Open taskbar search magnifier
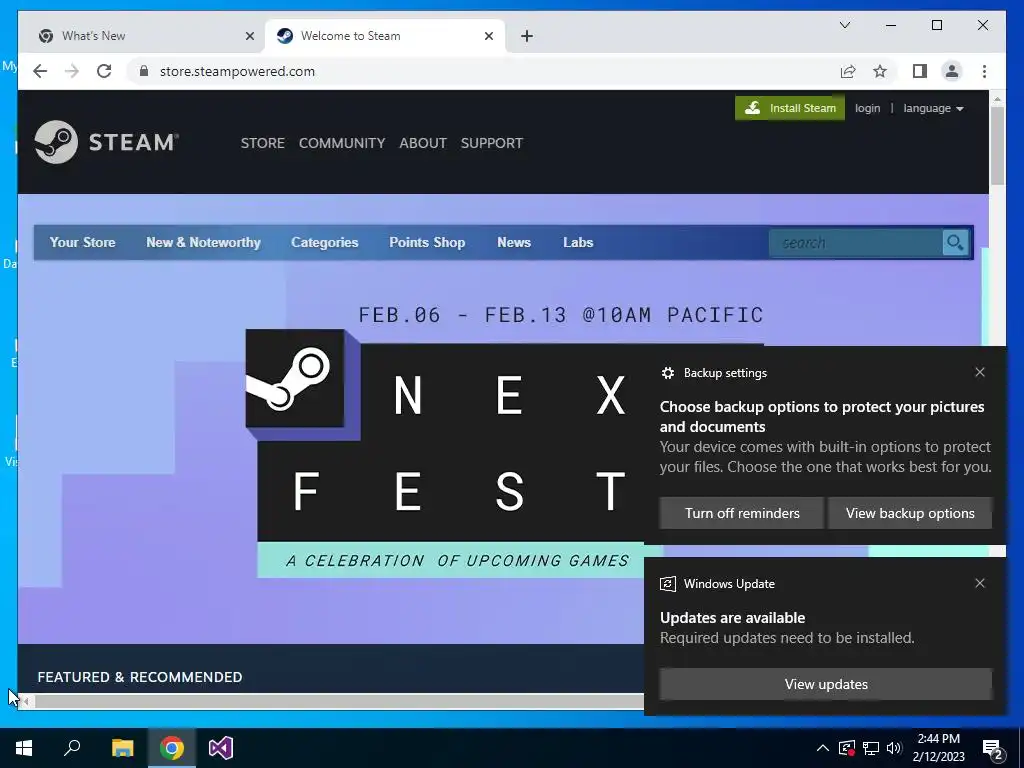 coord(72,748)
